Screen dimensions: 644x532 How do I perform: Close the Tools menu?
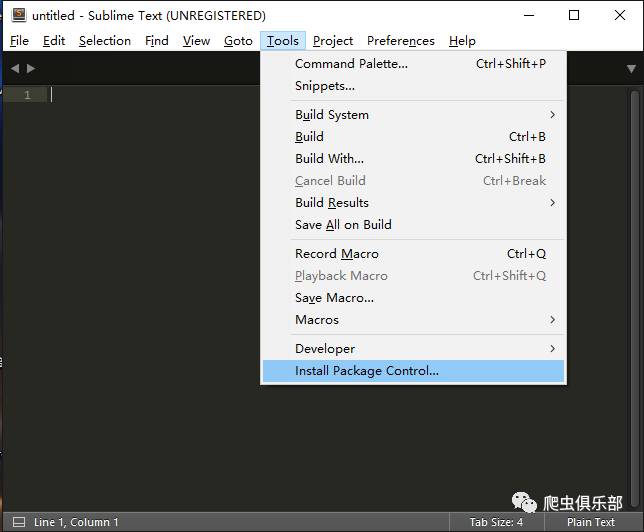[x=283, y=41]
